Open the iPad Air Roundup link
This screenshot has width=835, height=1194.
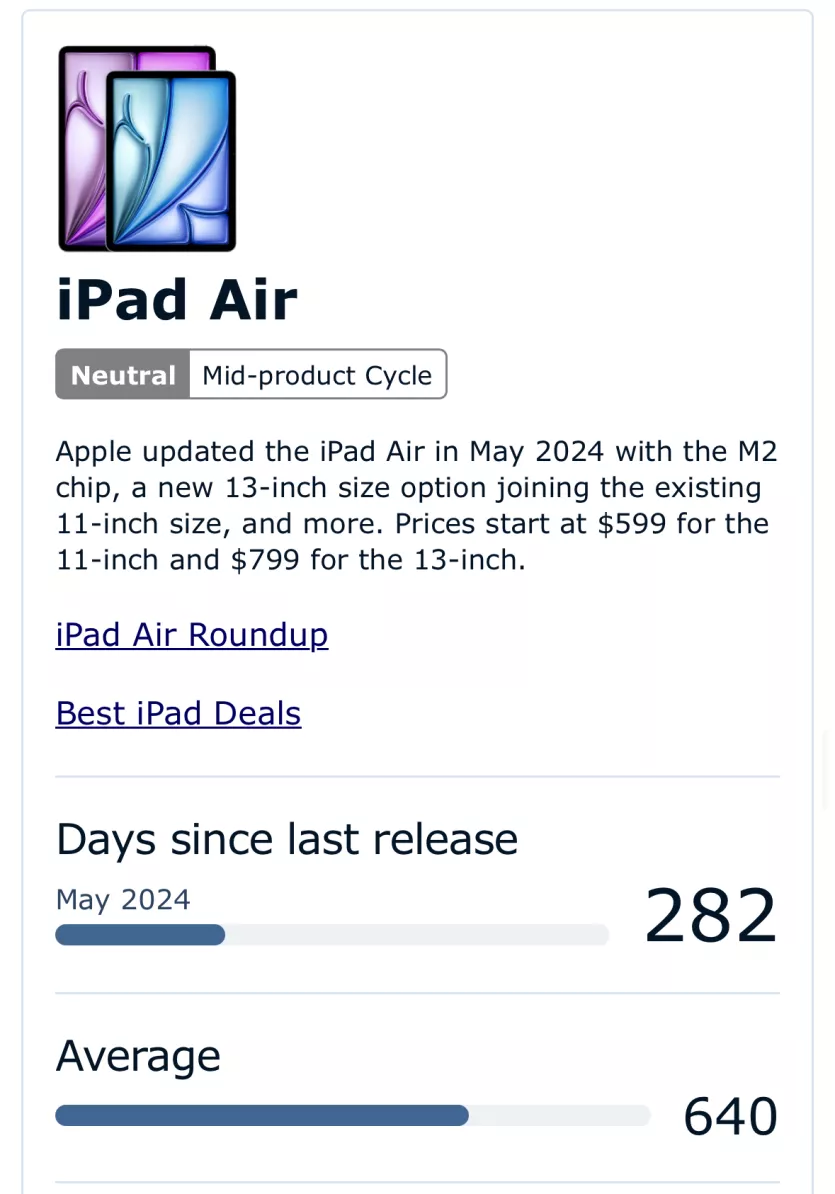click(x=192, y=634)
